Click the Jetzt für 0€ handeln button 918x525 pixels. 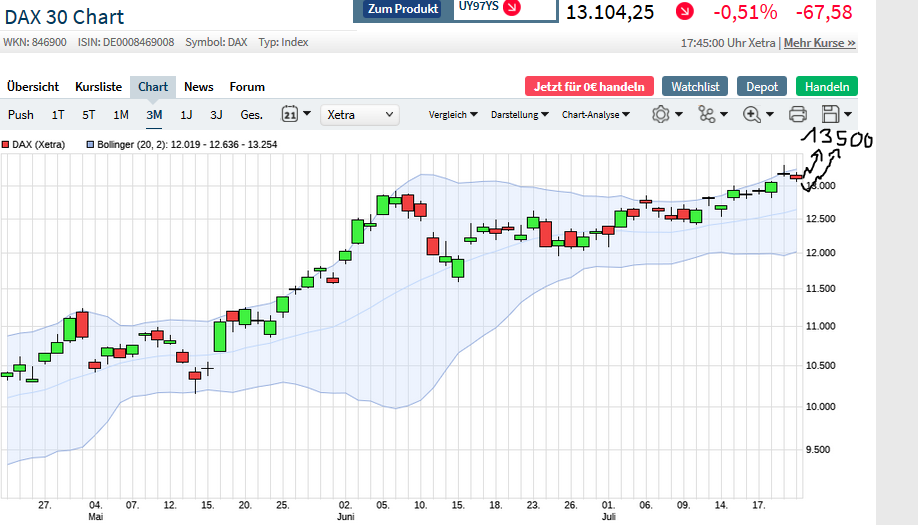click(589, 87)
